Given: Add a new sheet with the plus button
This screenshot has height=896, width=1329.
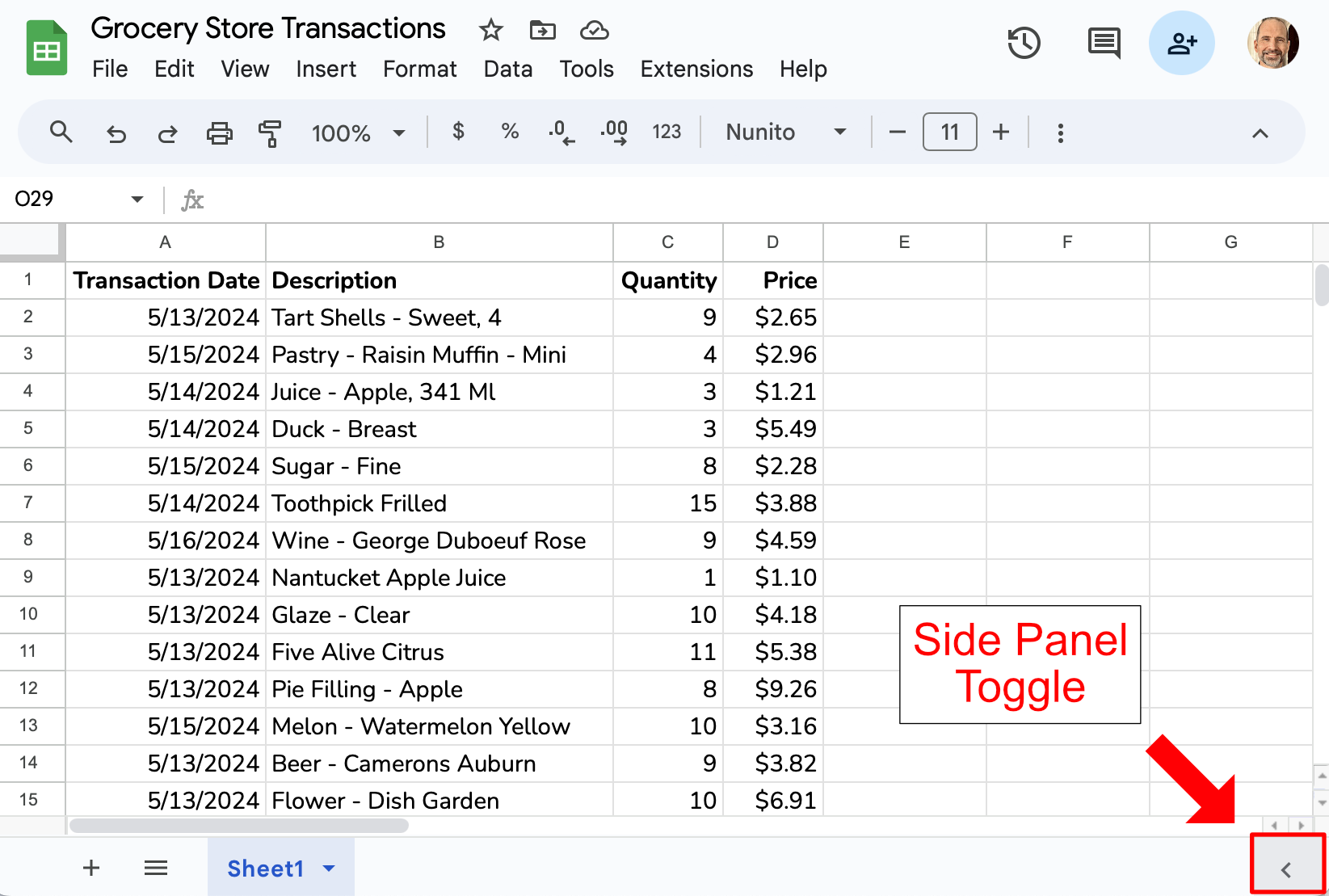Looking at the screenshot, I should tap(90, 868).
